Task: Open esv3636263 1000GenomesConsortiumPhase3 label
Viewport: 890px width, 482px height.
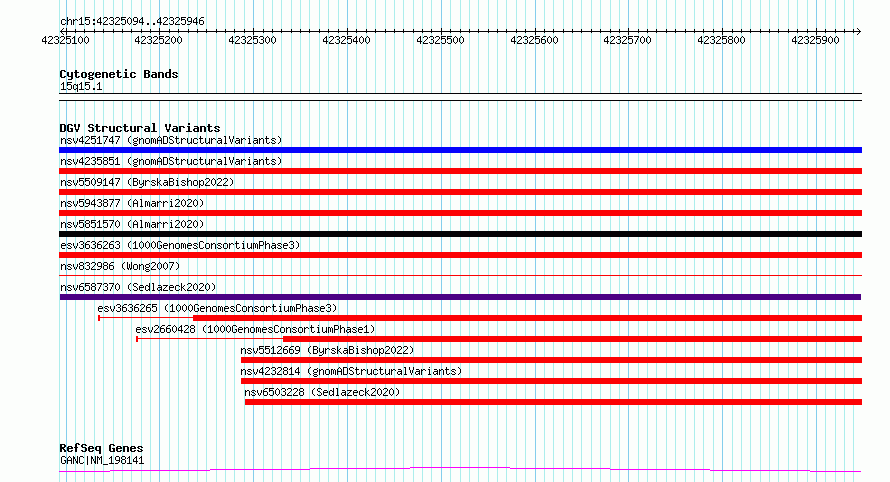Action: (180, 245)
